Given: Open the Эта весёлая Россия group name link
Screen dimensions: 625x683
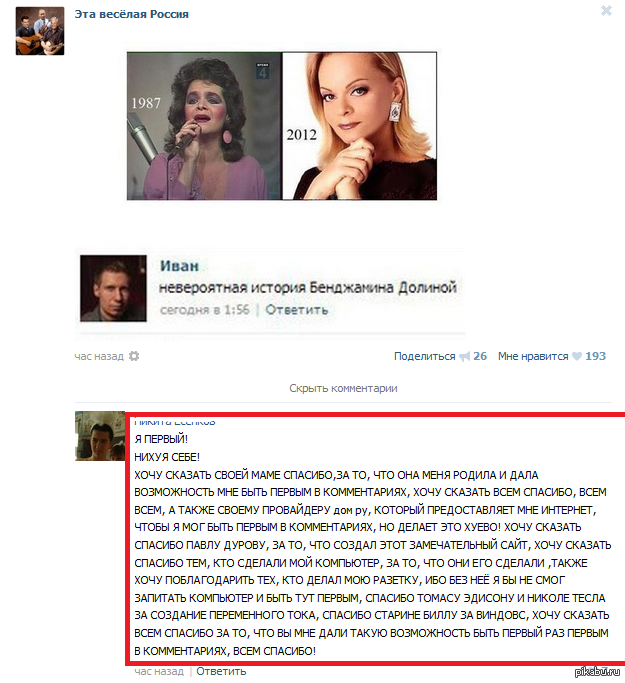Looking at the screenshot, I should 132,14.
